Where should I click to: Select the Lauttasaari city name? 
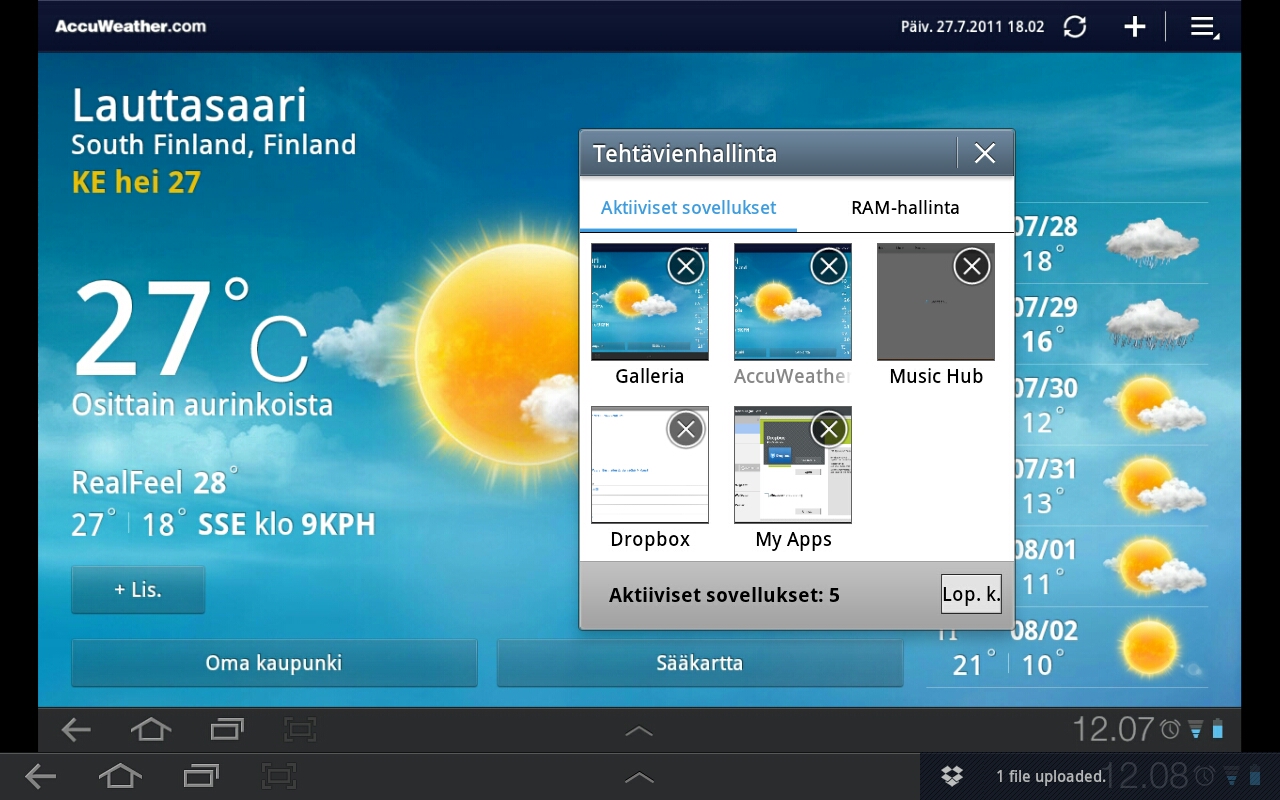189,105
